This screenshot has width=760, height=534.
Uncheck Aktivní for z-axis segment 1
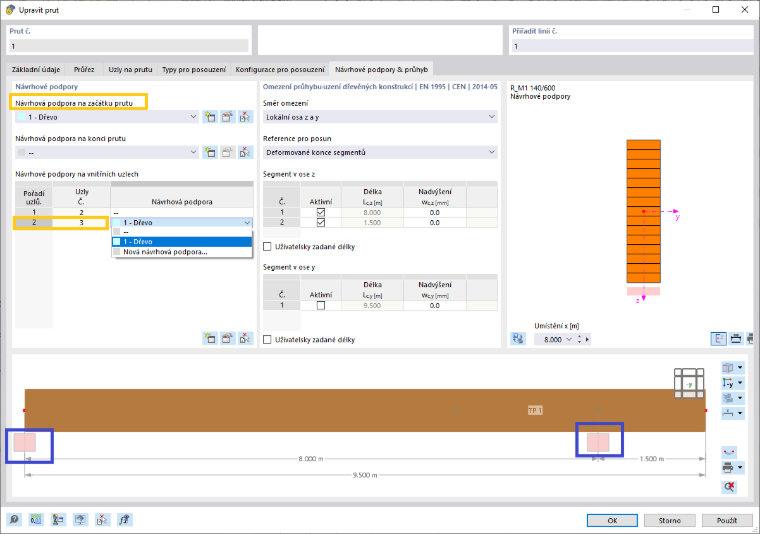[321, 212]
